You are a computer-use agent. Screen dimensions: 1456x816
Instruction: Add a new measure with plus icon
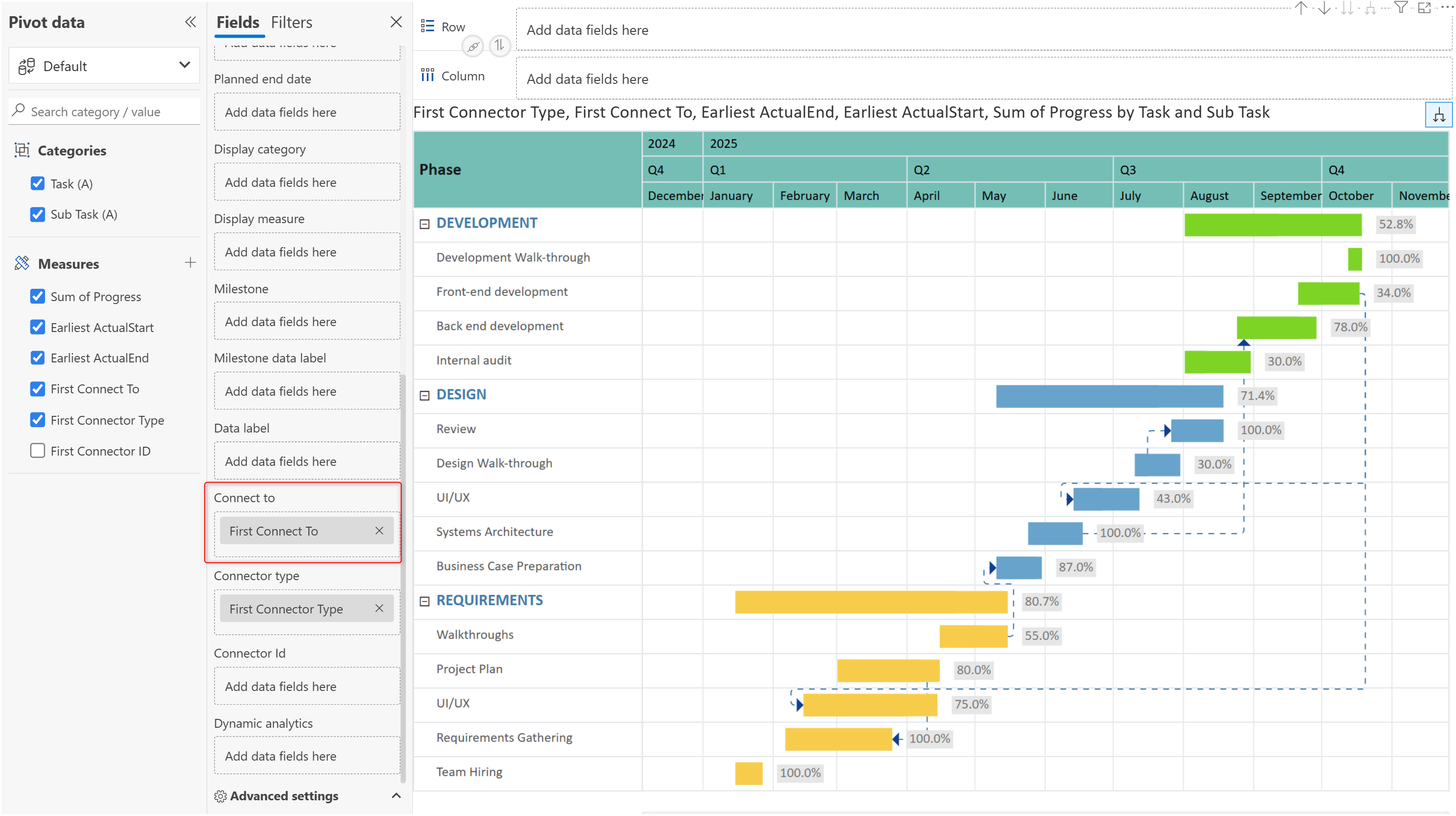(x=191, y=263)
